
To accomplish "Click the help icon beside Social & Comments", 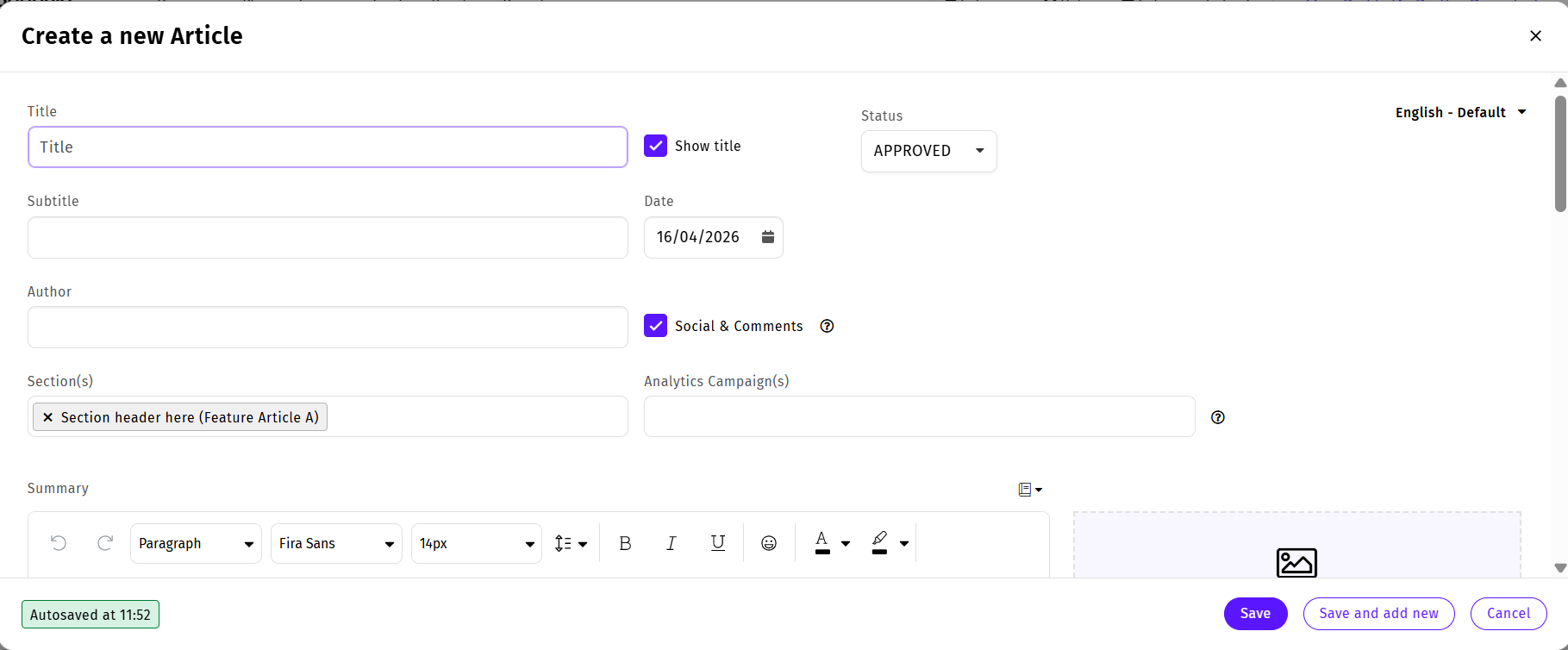I will tap(827, 326).
